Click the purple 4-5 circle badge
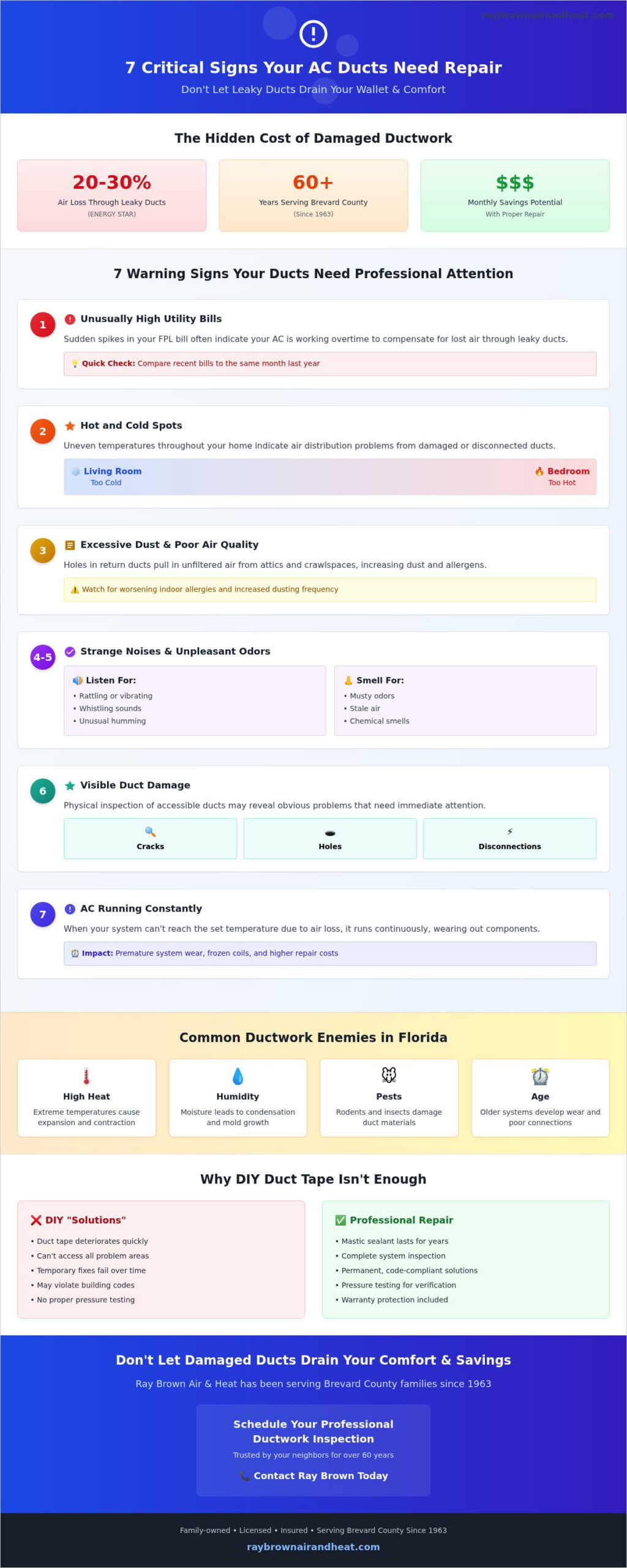627x1568 pixels. tap(43, 657)
